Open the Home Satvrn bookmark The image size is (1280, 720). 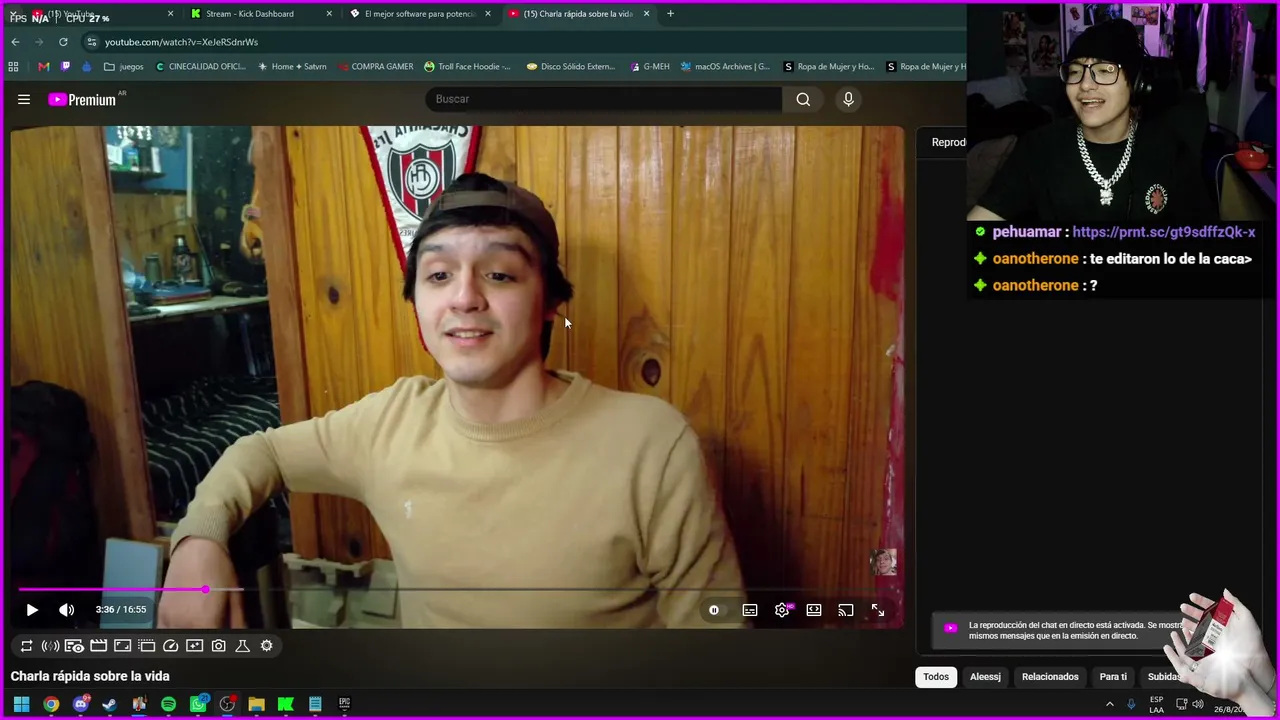coord(292,67)
